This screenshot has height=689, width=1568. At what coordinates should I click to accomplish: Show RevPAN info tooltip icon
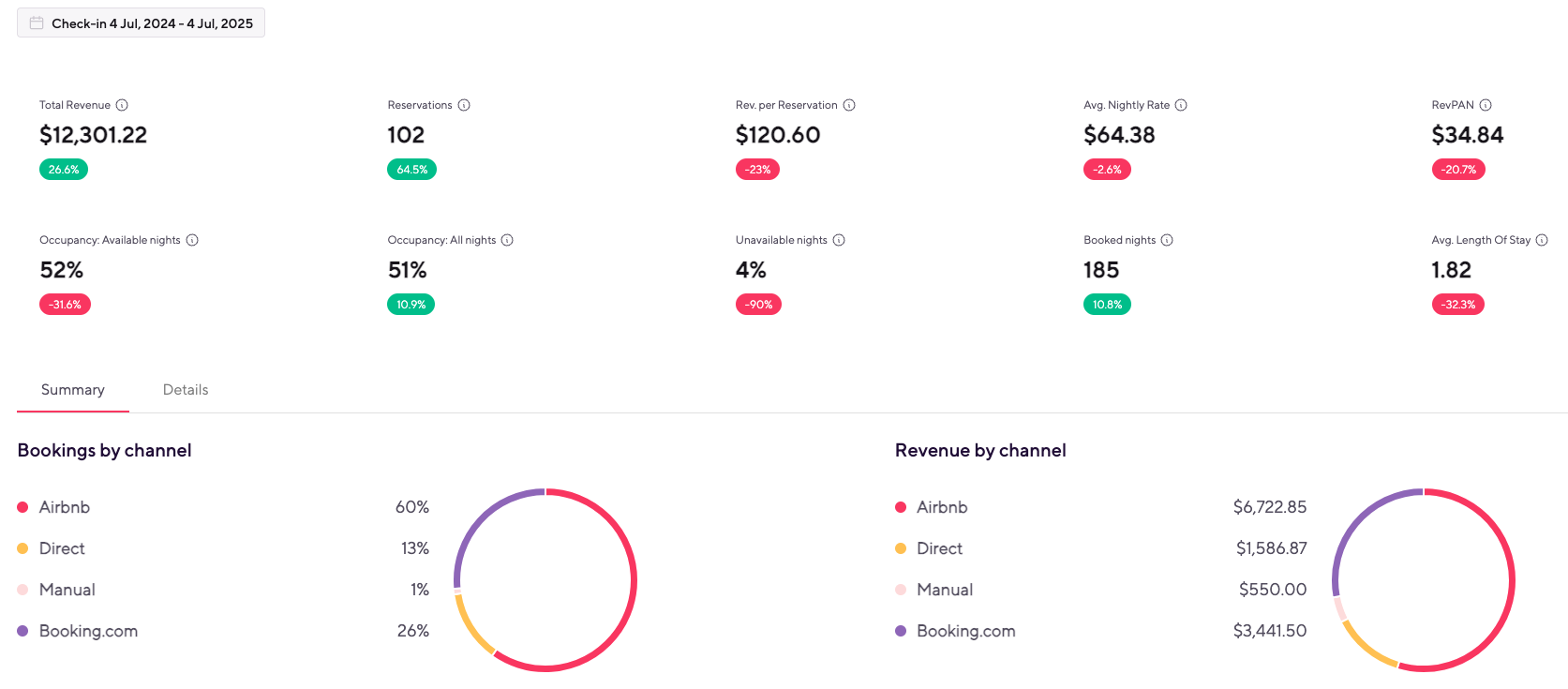pos(1486,105)
